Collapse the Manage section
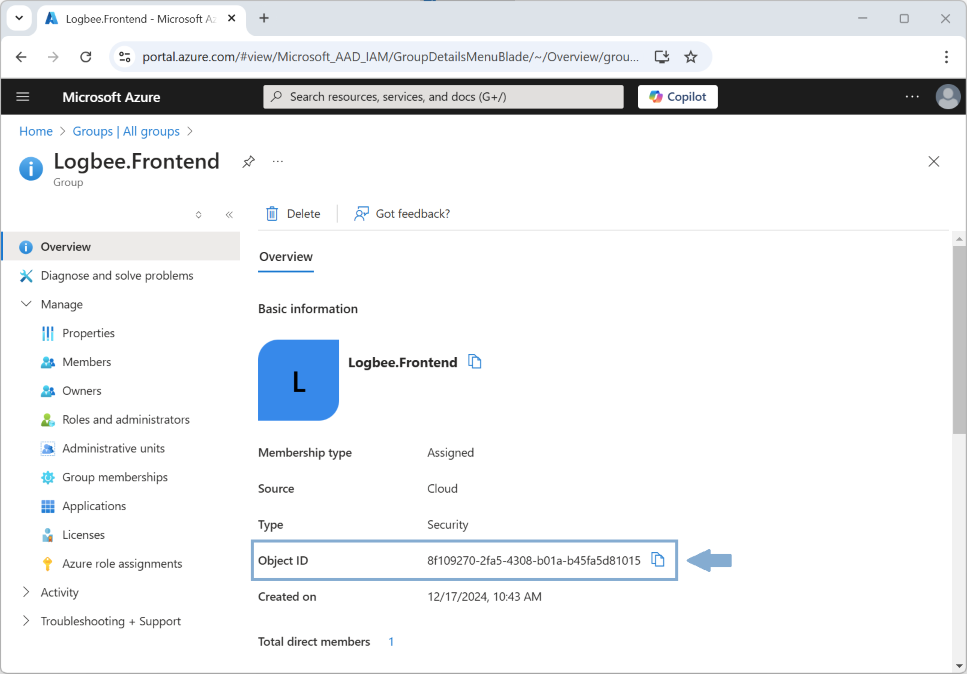 (x=26, y=304)
